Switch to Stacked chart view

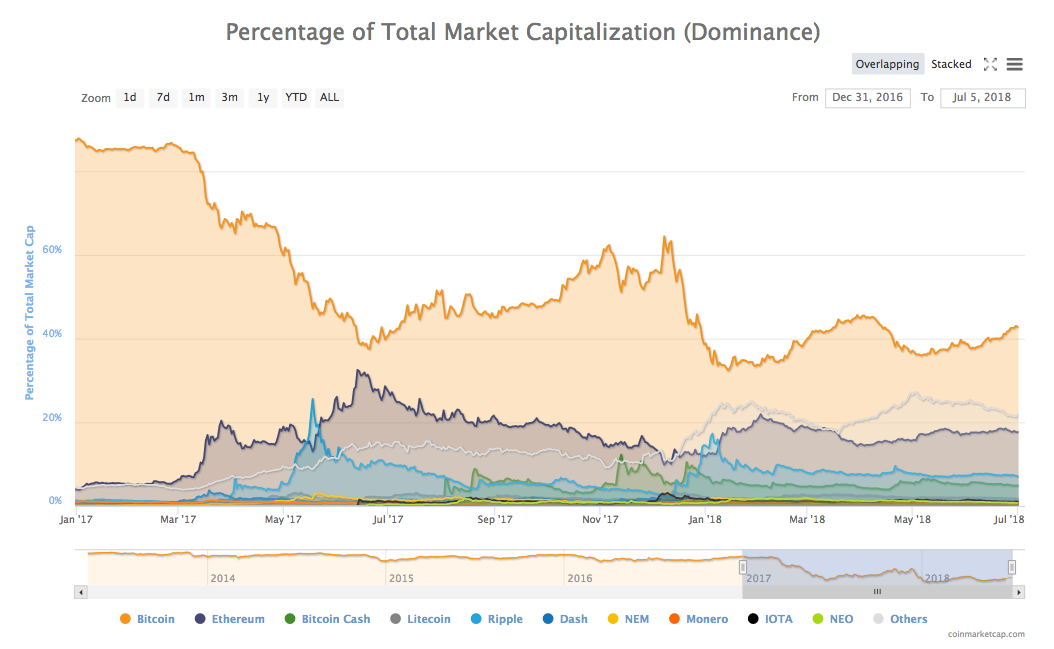pyautogui.click(x=951, y=64)
